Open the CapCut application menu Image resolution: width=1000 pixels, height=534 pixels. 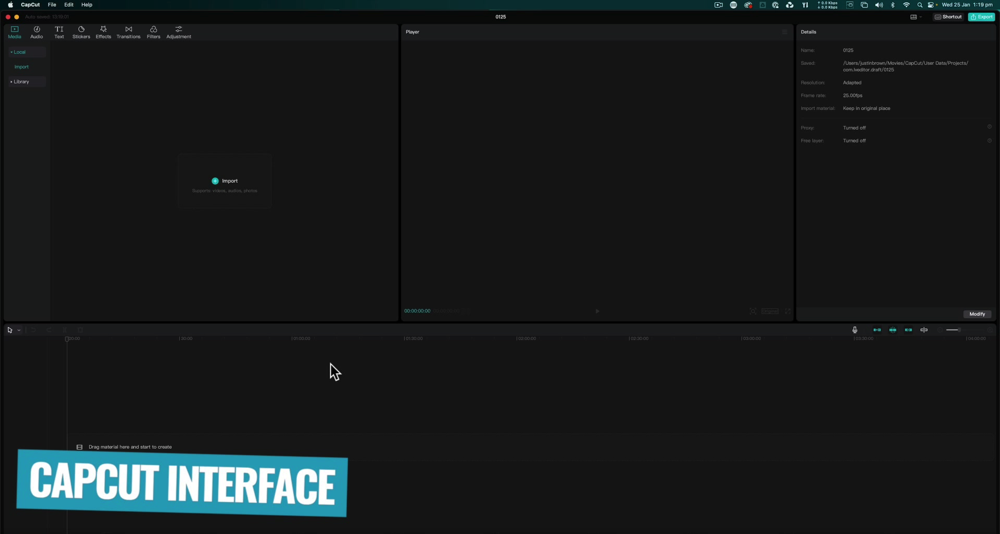point(30,4)
